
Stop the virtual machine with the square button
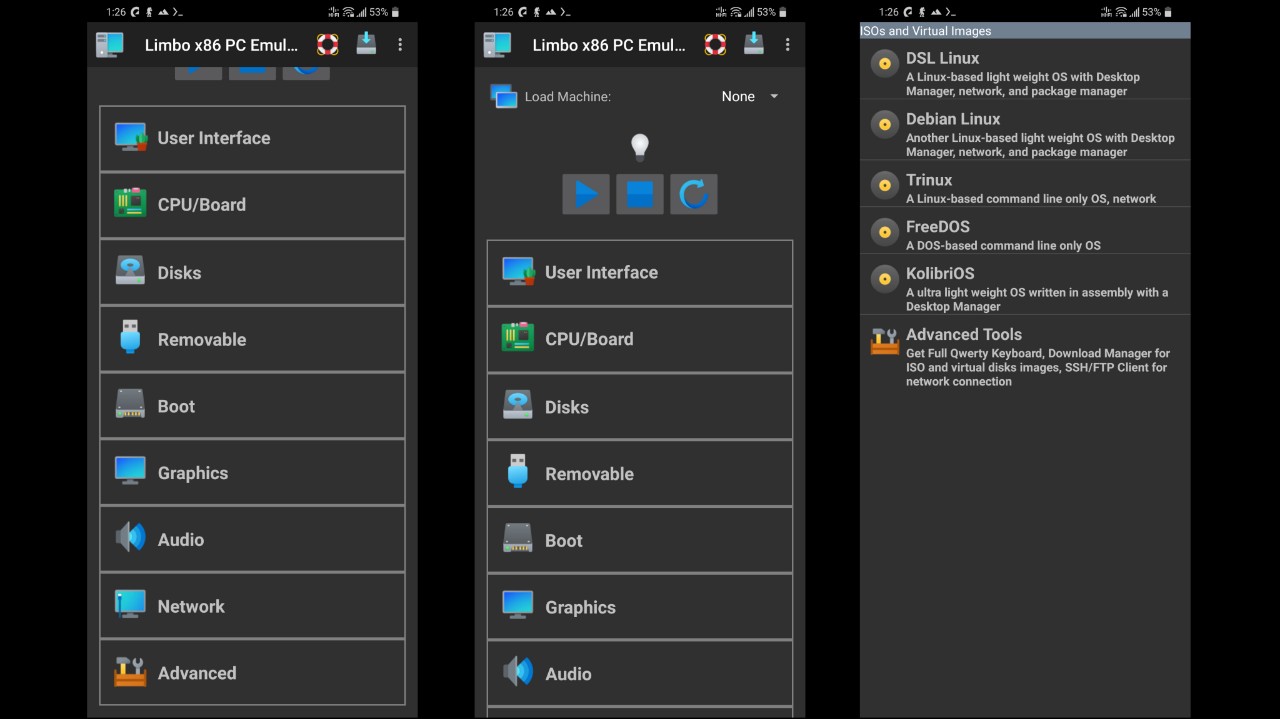640,194
